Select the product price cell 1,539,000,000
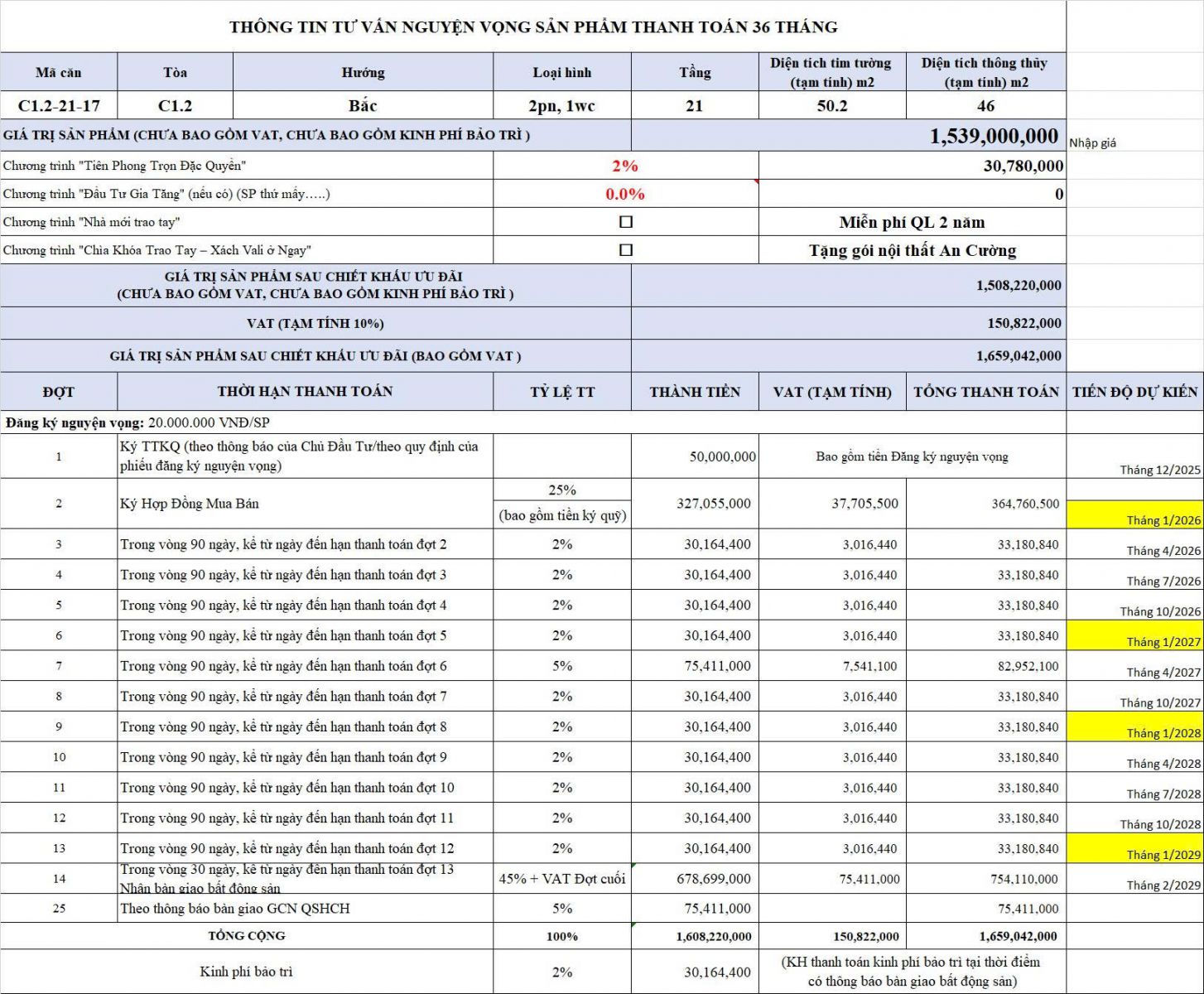The height and width of the screenshot is (994, 1204). click(x=993, y=136)
